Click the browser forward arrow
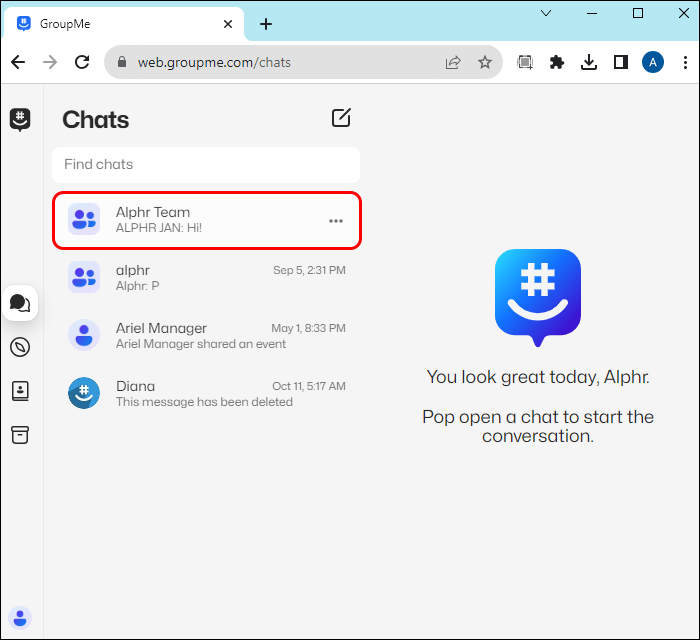 [x=50, y=62]
